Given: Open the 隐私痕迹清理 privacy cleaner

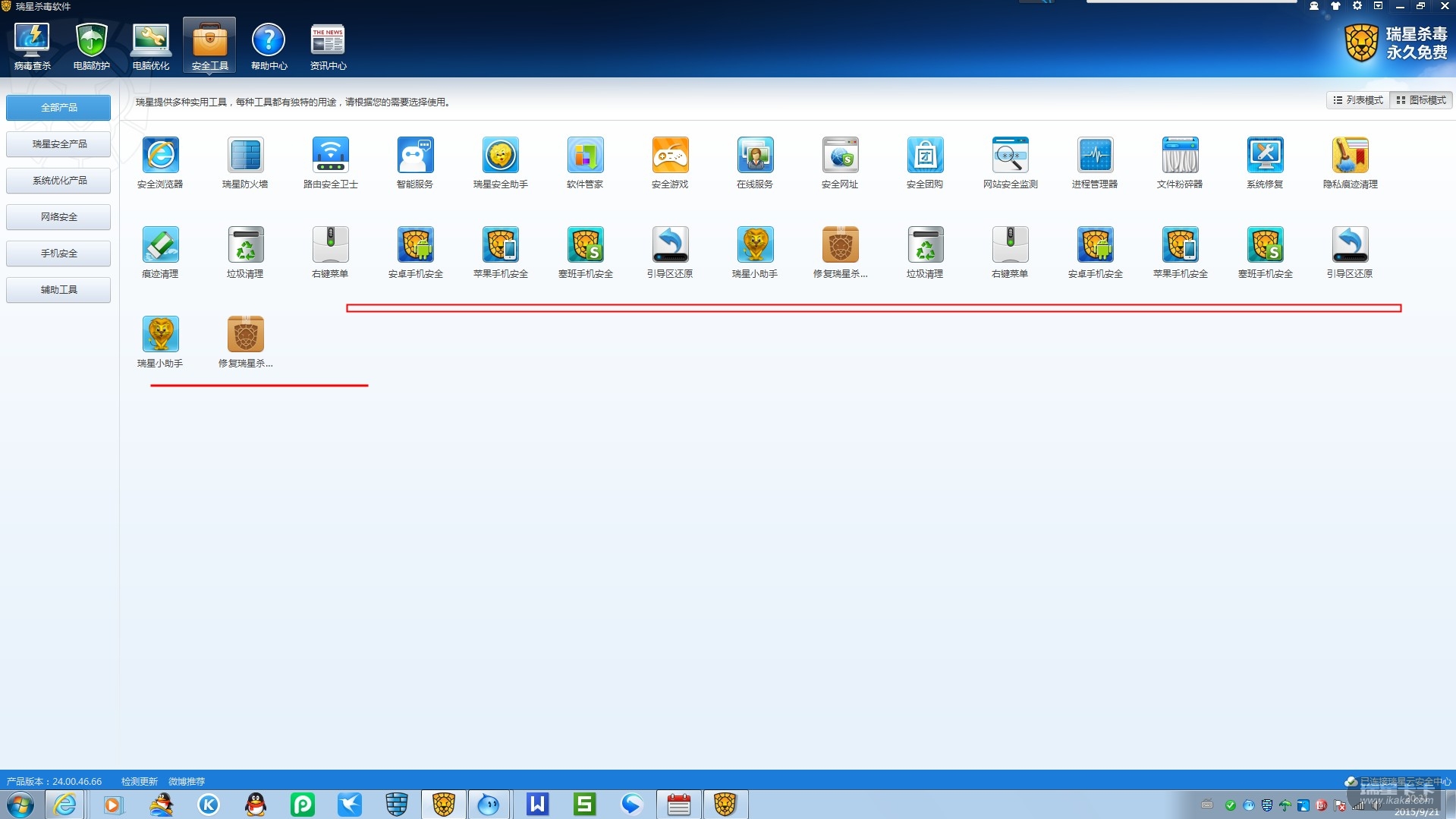Looking at the screenshot, I should click(1350, 162).
